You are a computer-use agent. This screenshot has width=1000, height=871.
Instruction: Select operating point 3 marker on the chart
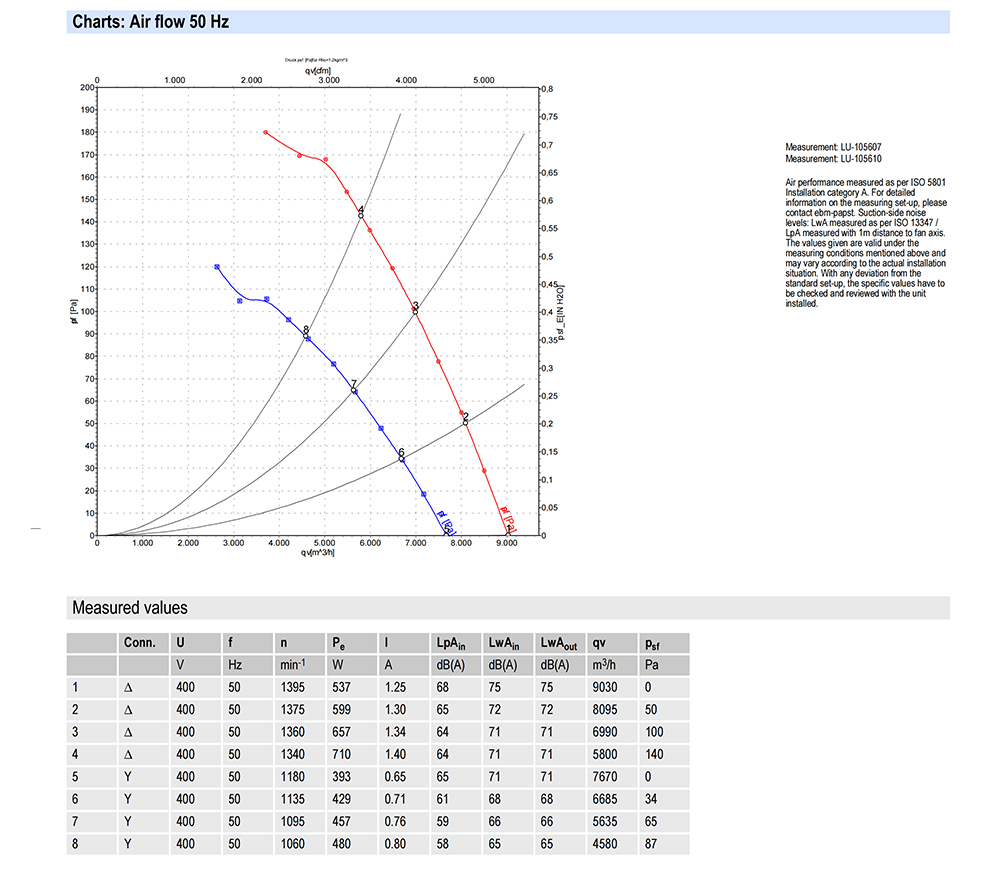pos(415,311)
